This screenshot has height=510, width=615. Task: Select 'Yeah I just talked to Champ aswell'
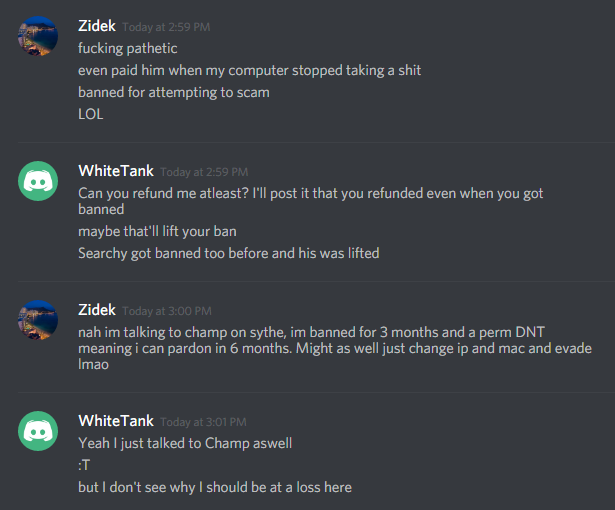[185, 443]
